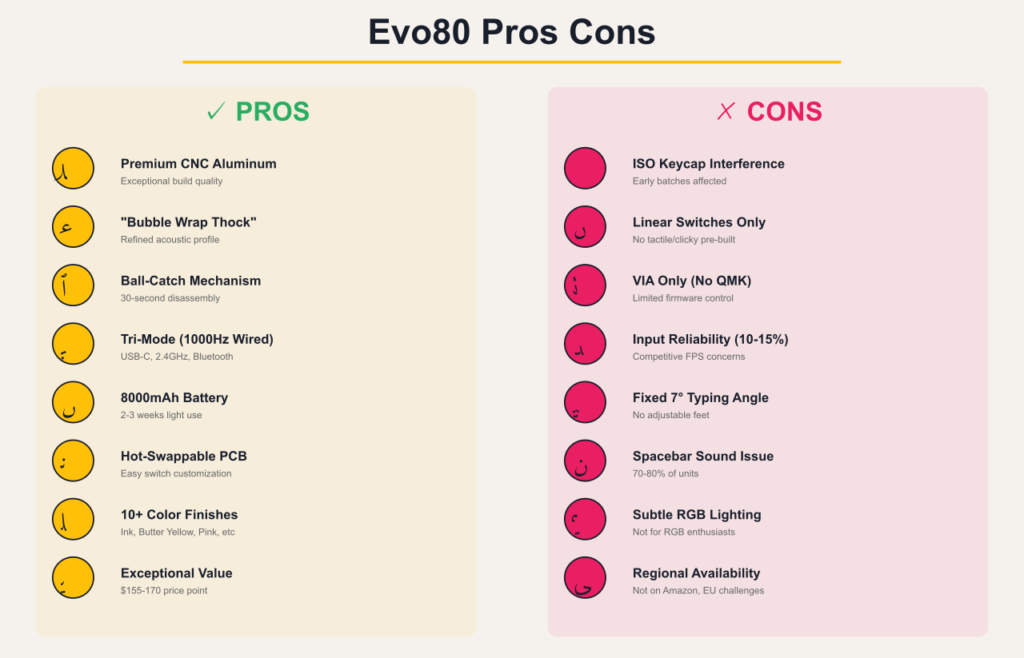Click the Hot-Swappable PCB circle icon
The width and height of the screenshot is (1024, 658).
(73, 461)
